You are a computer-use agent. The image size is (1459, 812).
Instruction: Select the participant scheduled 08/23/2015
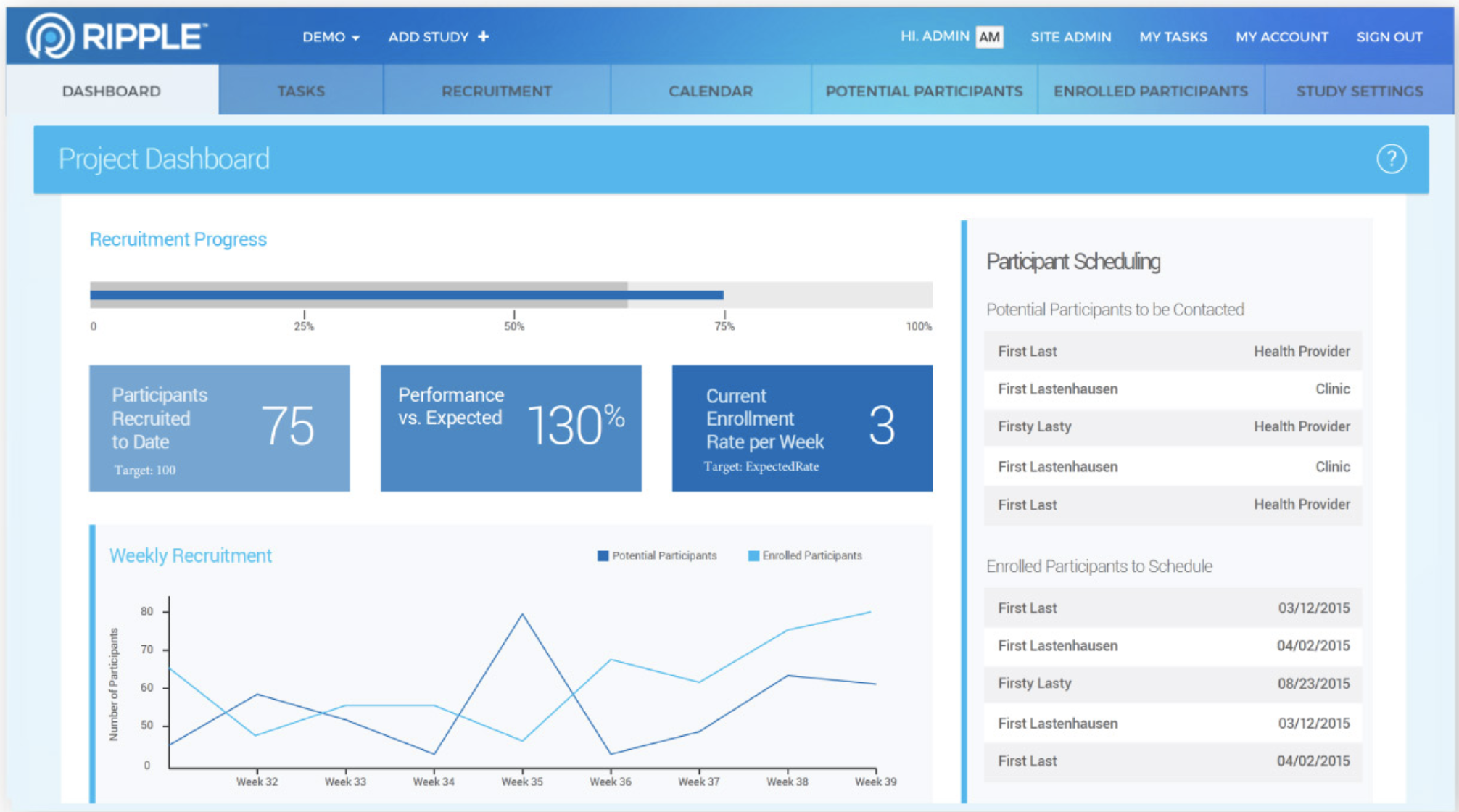pos(1173,684)
